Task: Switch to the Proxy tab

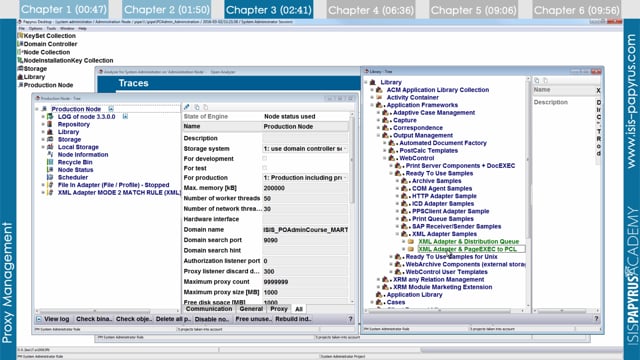Action: (x=279, y=309)
